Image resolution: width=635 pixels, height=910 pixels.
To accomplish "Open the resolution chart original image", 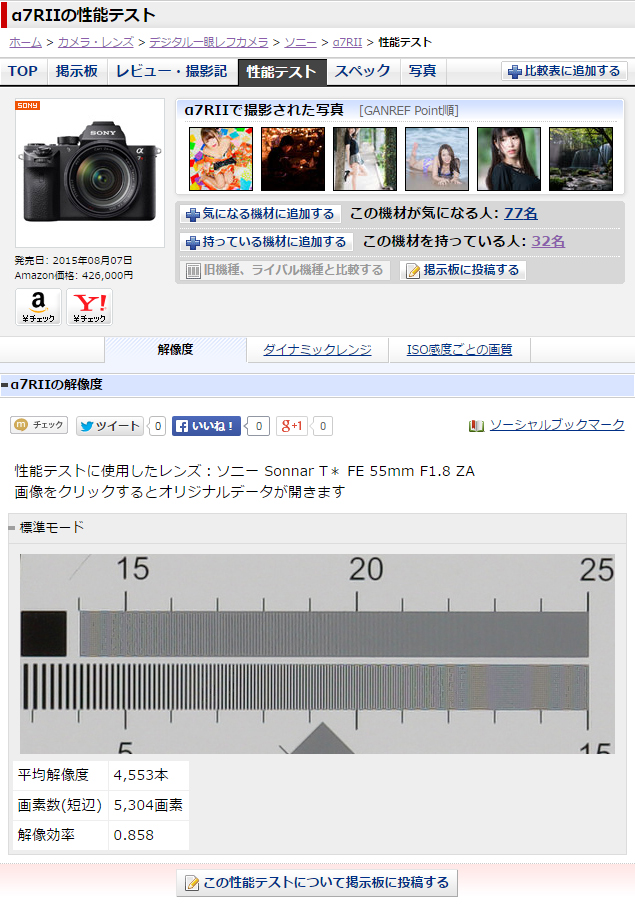I will pos(317,654).
